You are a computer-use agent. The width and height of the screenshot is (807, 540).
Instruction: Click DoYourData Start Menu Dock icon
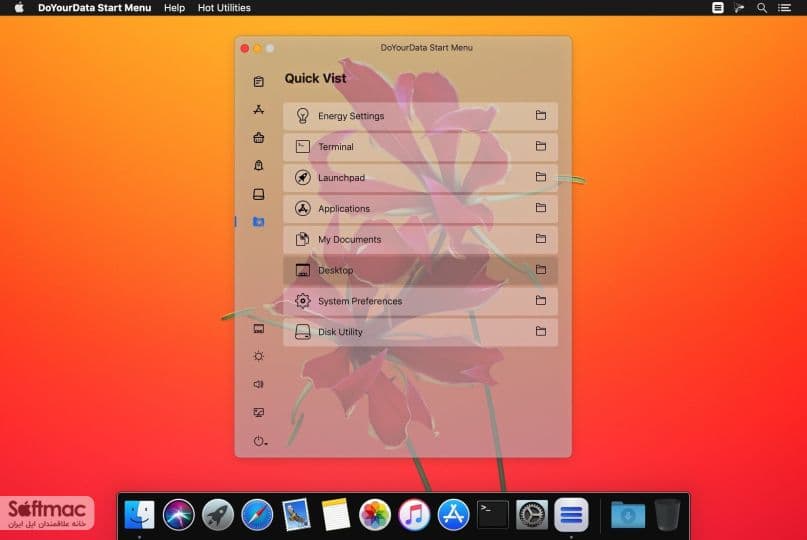[571, 514]
